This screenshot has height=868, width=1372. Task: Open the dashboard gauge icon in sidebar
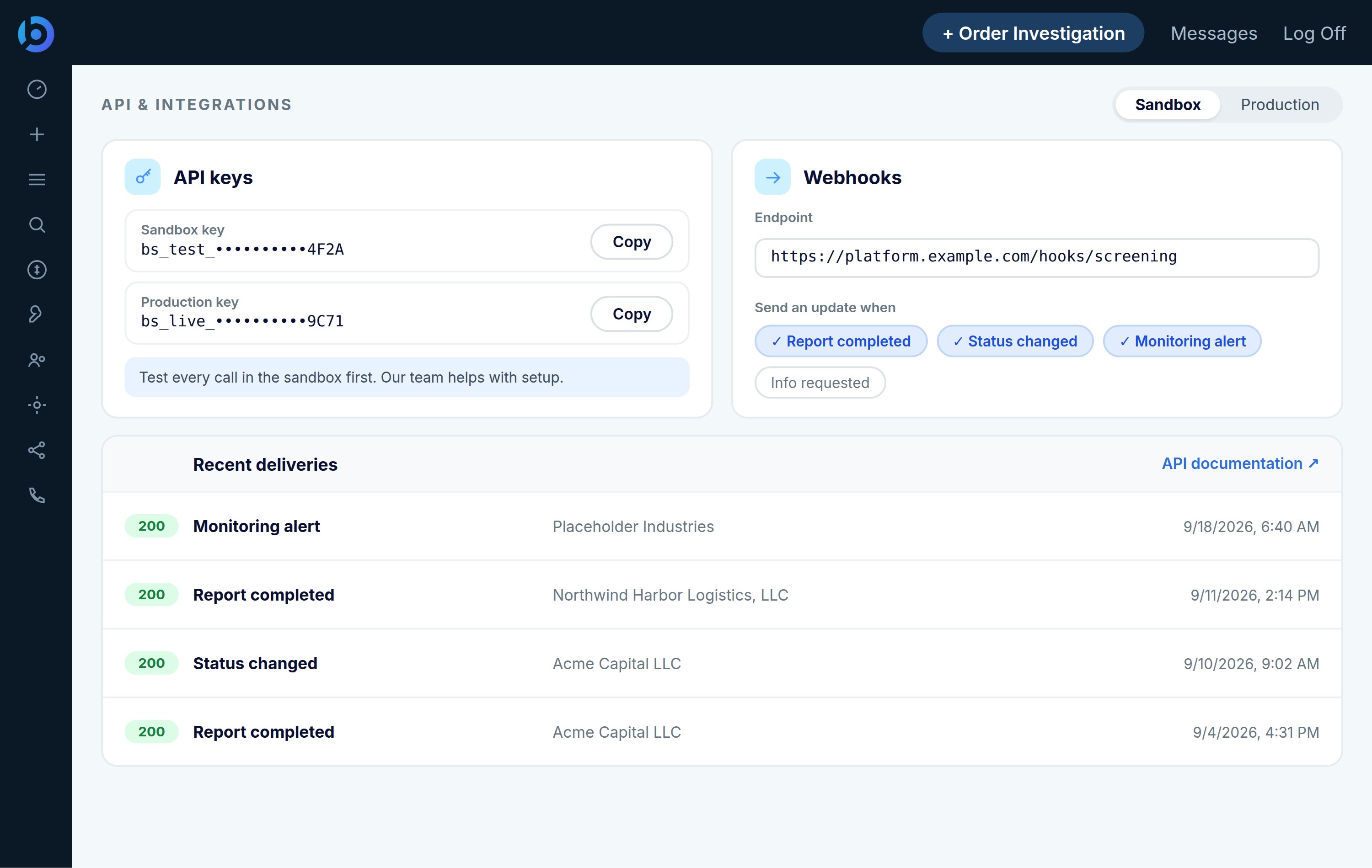click(x=37, y=90)
